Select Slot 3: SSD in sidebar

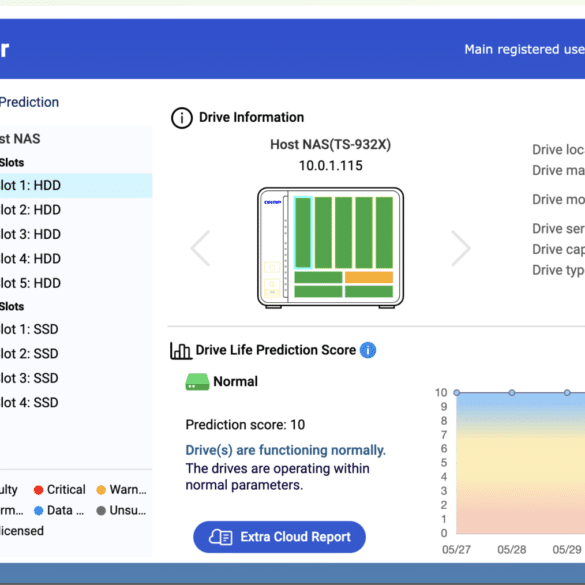coord(76,378)
